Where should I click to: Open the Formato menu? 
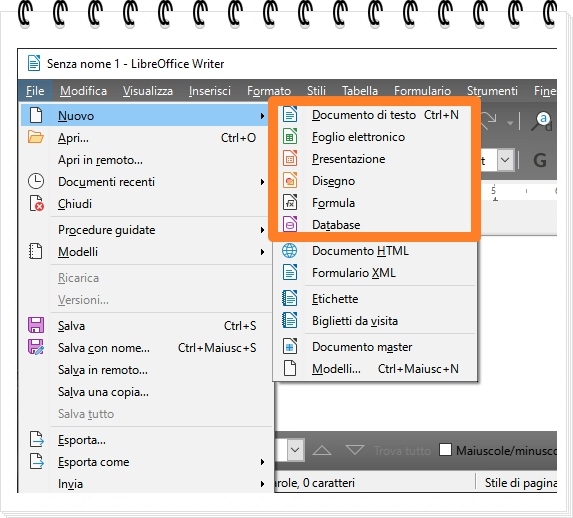269,91
